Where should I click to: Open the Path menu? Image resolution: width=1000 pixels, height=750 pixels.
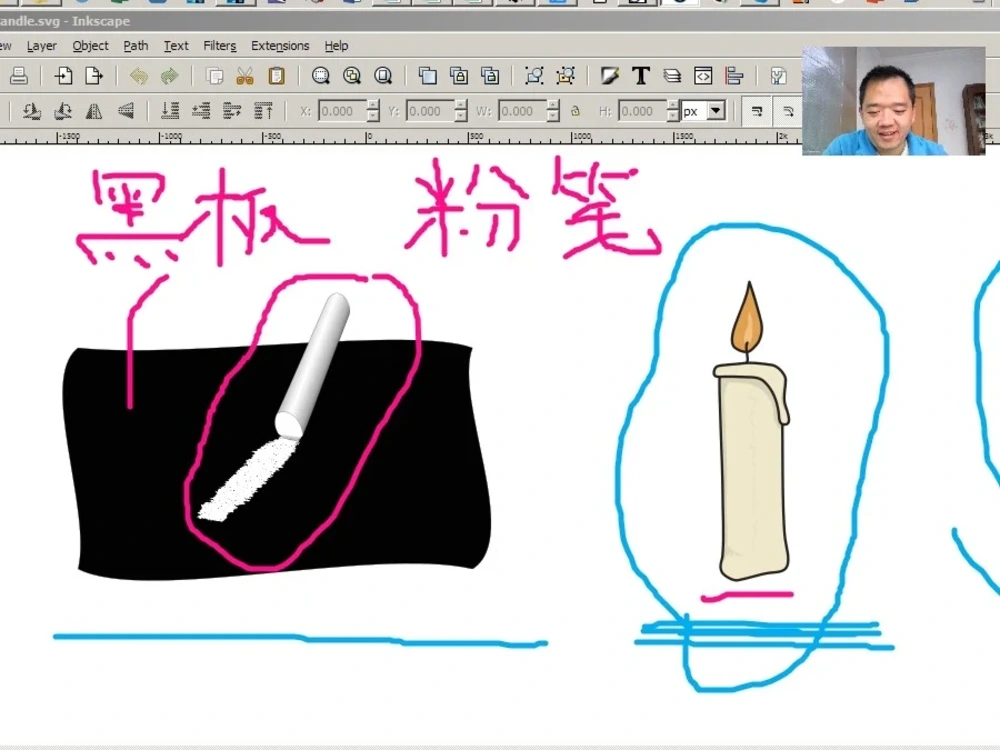pyautogui.click(x=136, y=46)
